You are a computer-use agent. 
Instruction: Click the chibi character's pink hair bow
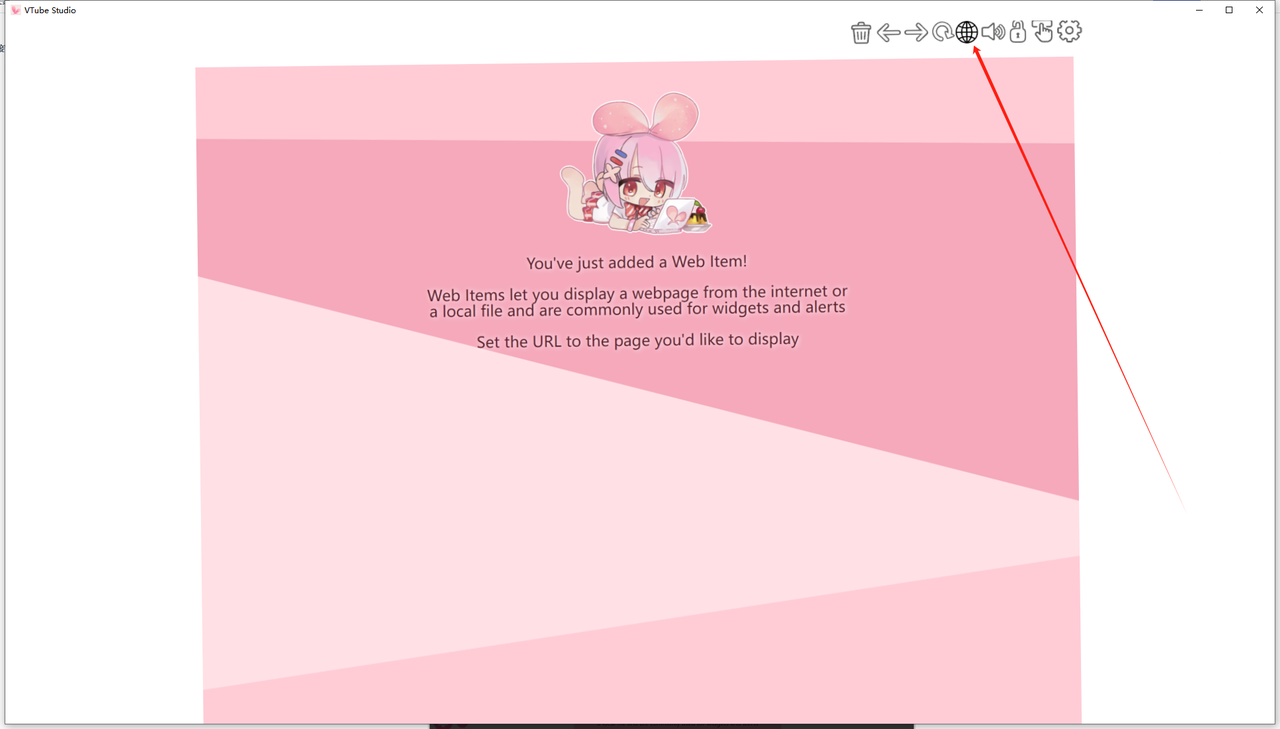[x=645, y=116]
